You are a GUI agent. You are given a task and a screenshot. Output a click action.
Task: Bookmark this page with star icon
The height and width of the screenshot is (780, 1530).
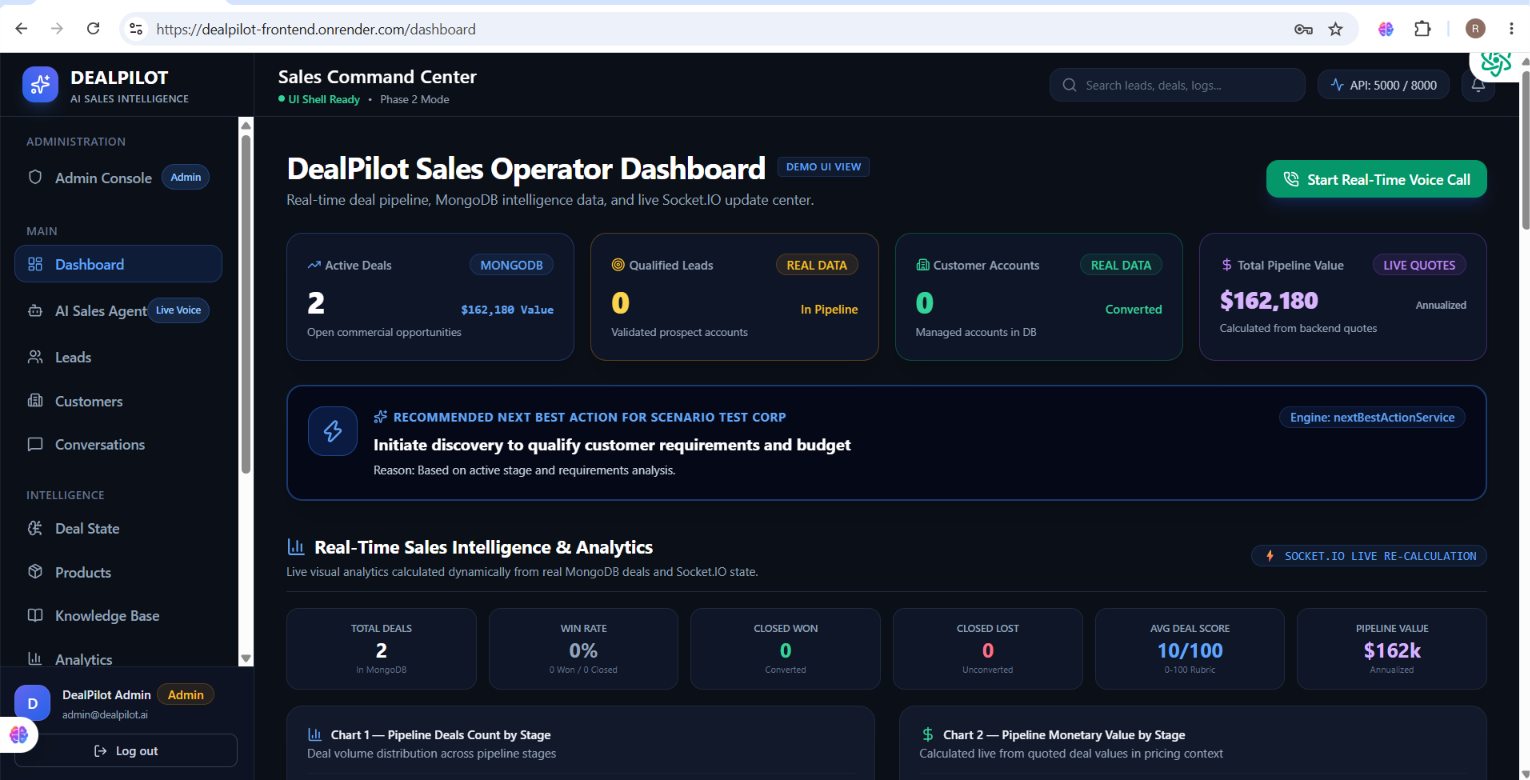(x=1335, y=29)
